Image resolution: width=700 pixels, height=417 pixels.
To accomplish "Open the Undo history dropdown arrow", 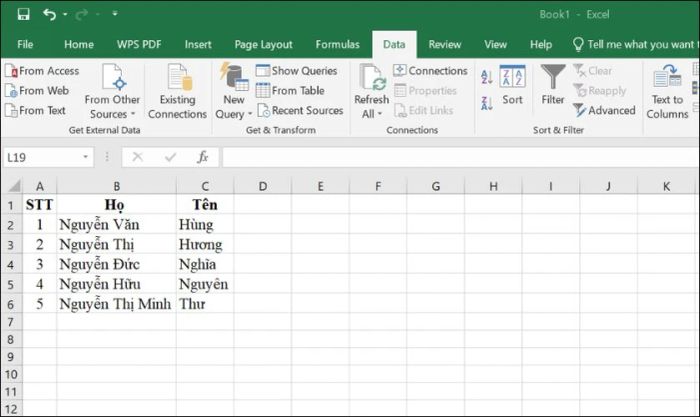I will (65, 14).
